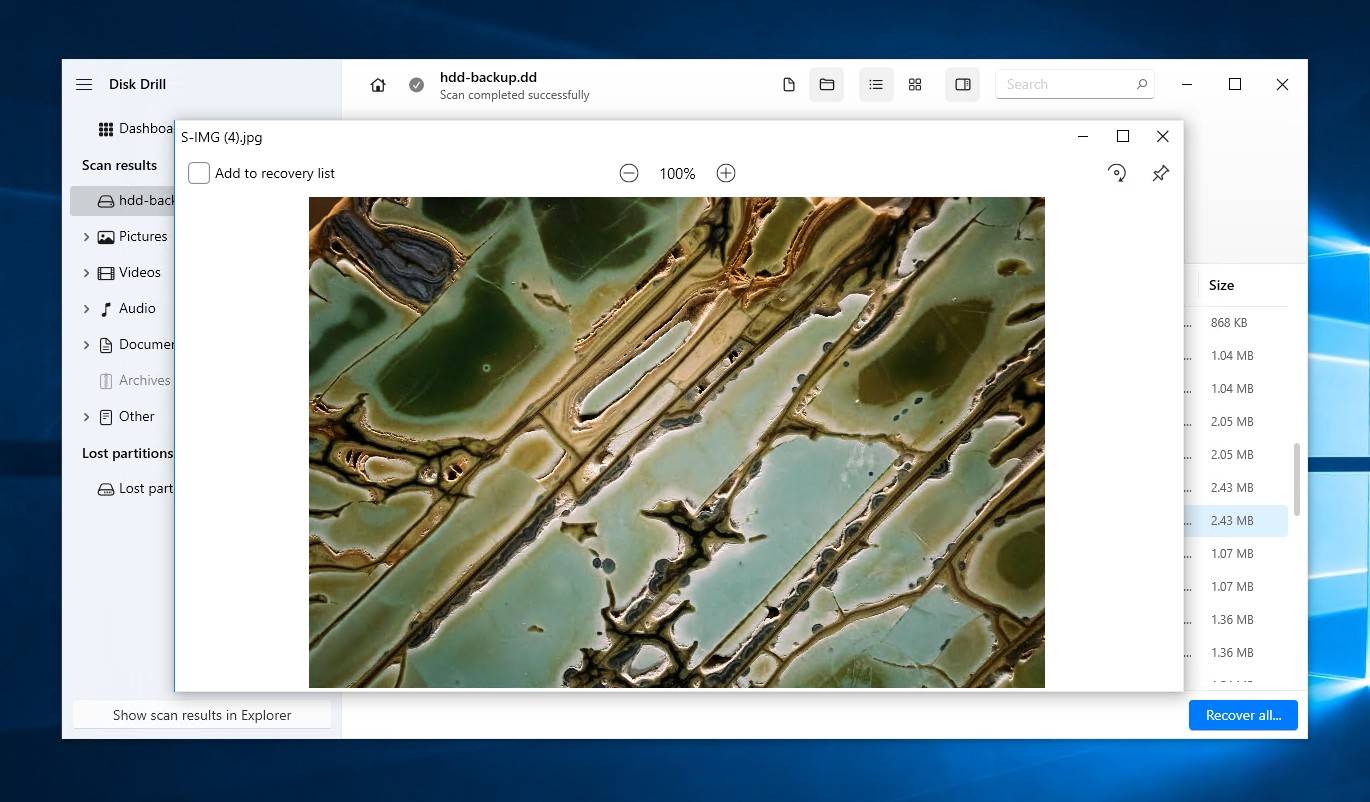
Task: Click the Home icon in the toolbar
Action: point(378,85)
